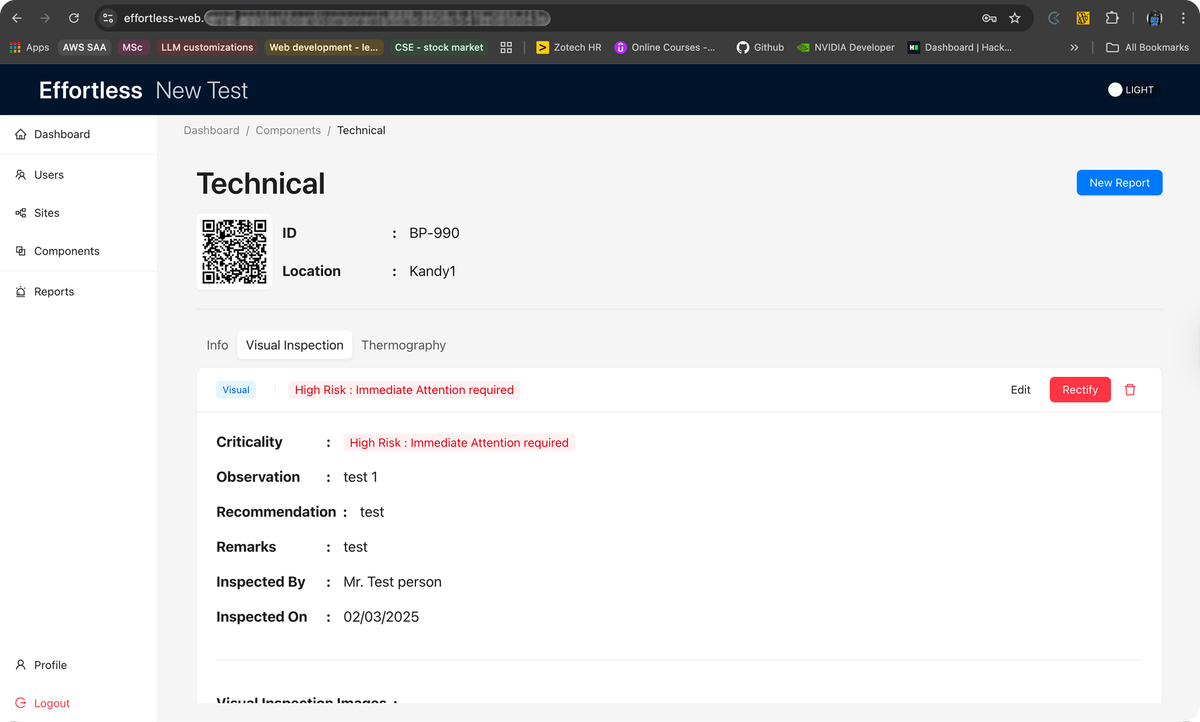The height and width of the screenshot is (722, 1200).
Task: Open Chrome three-dot menu
Action: 1183,18
